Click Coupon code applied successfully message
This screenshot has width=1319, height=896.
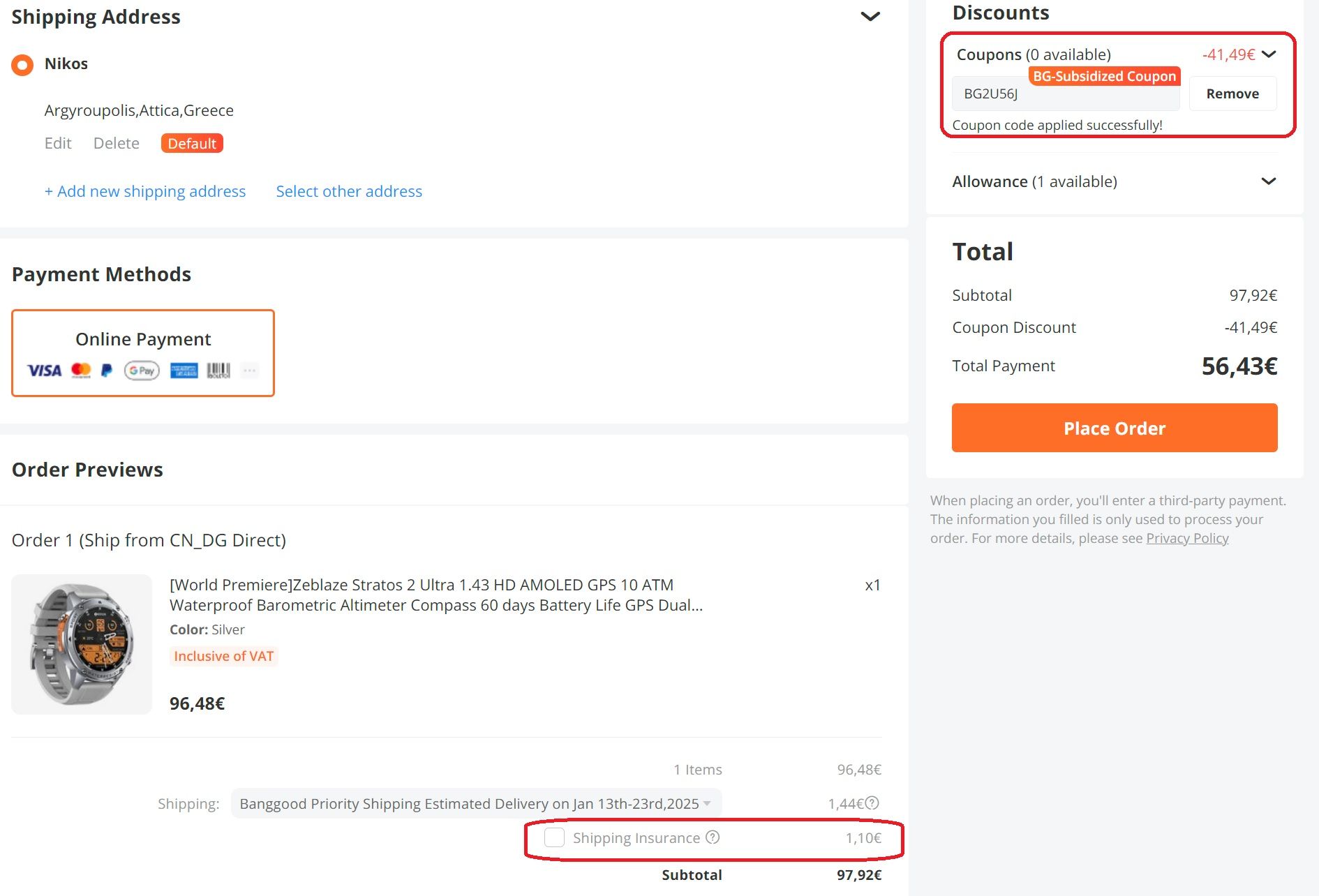coord(1057,125)
